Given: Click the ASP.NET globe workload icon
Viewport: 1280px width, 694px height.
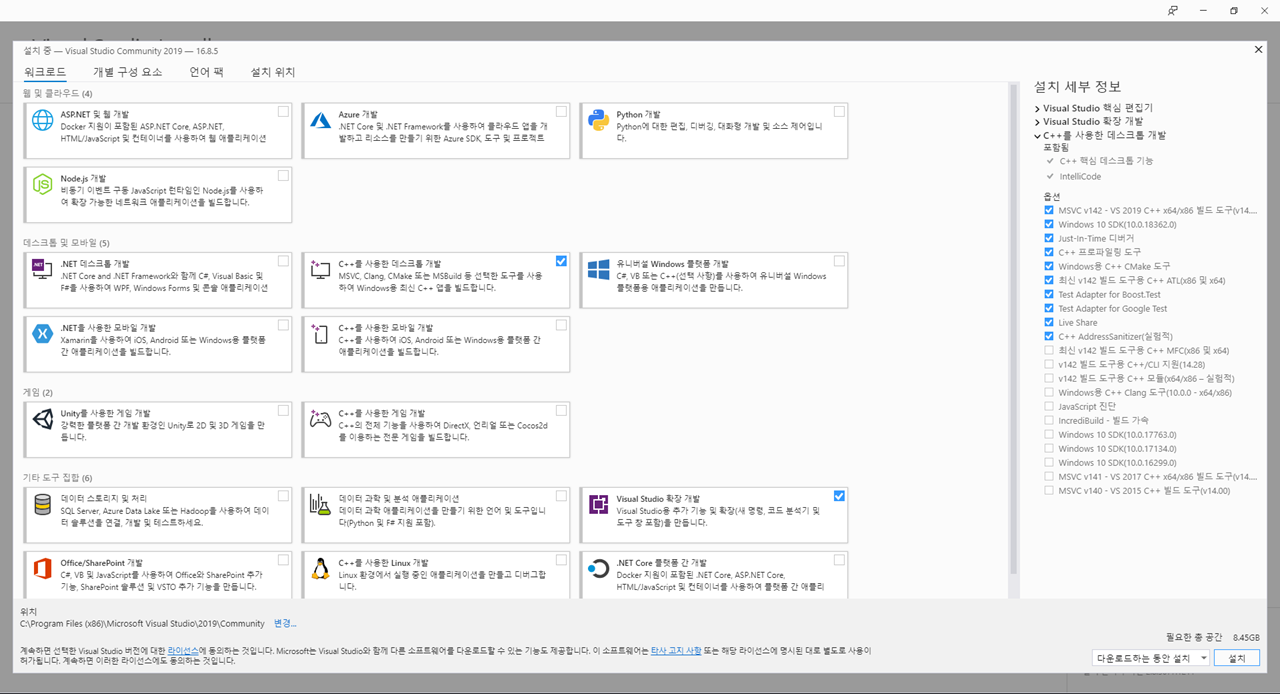Looking at the screenshot, I should click(43, 121).
